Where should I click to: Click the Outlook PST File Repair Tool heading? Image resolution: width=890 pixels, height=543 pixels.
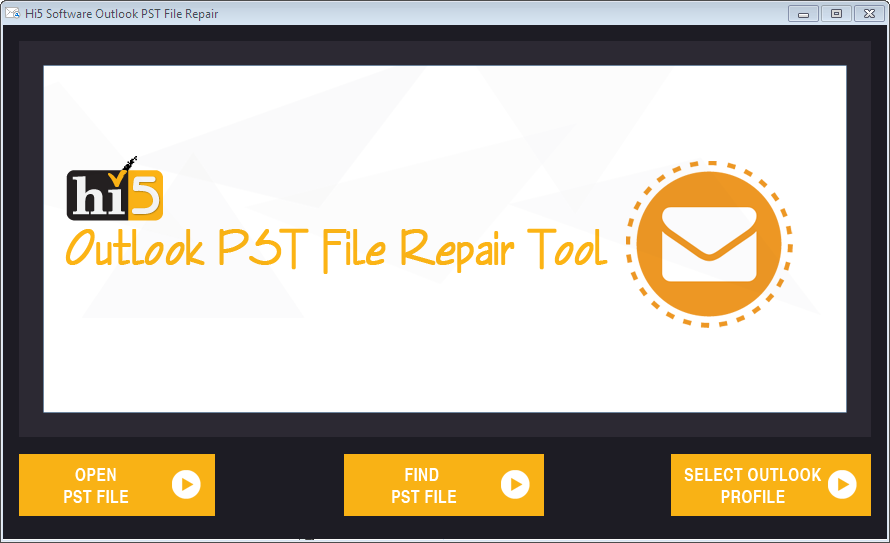(336, 250)
